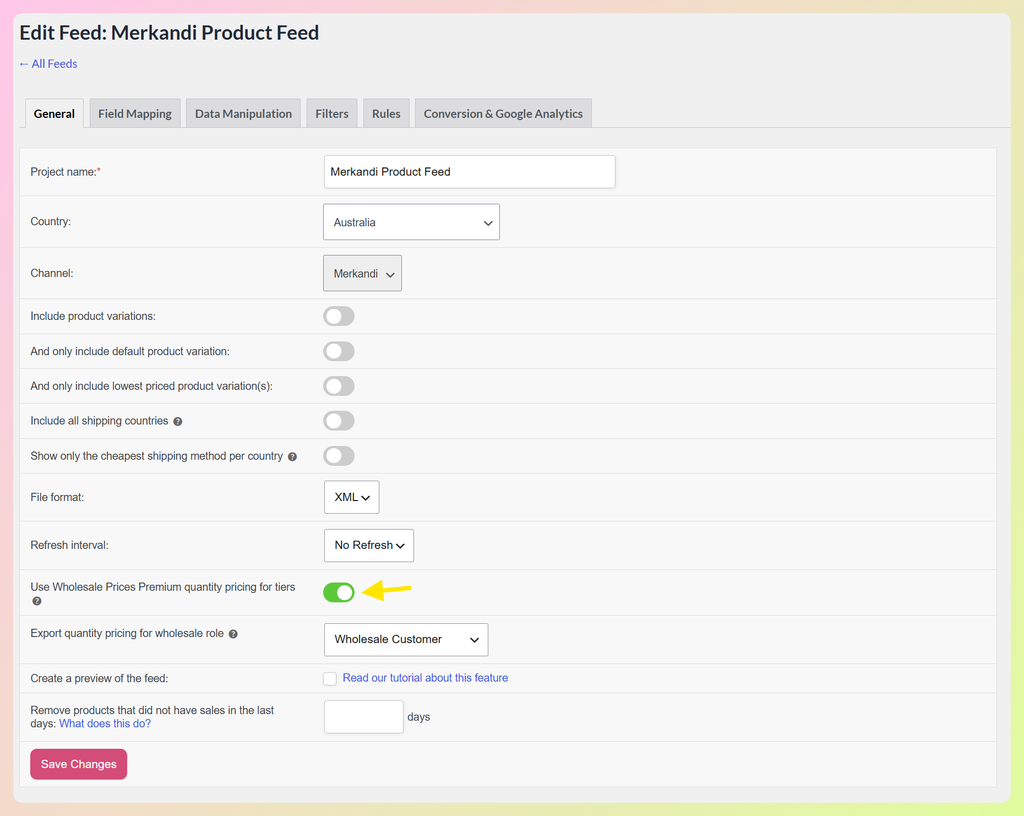The image size is (1024, 816).
Task: Open Conversion & Google Analytics tab
Action: [x=504, y=114]
